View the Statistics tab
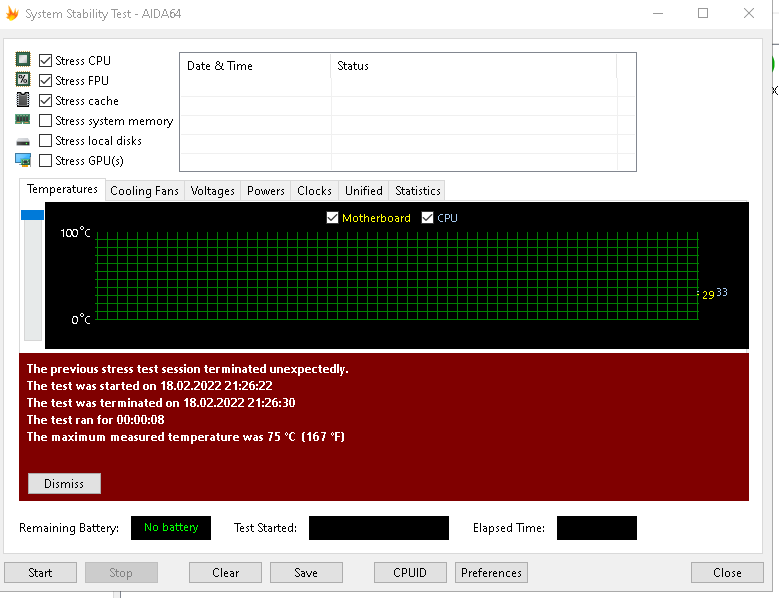 click(x=417, y=191)
